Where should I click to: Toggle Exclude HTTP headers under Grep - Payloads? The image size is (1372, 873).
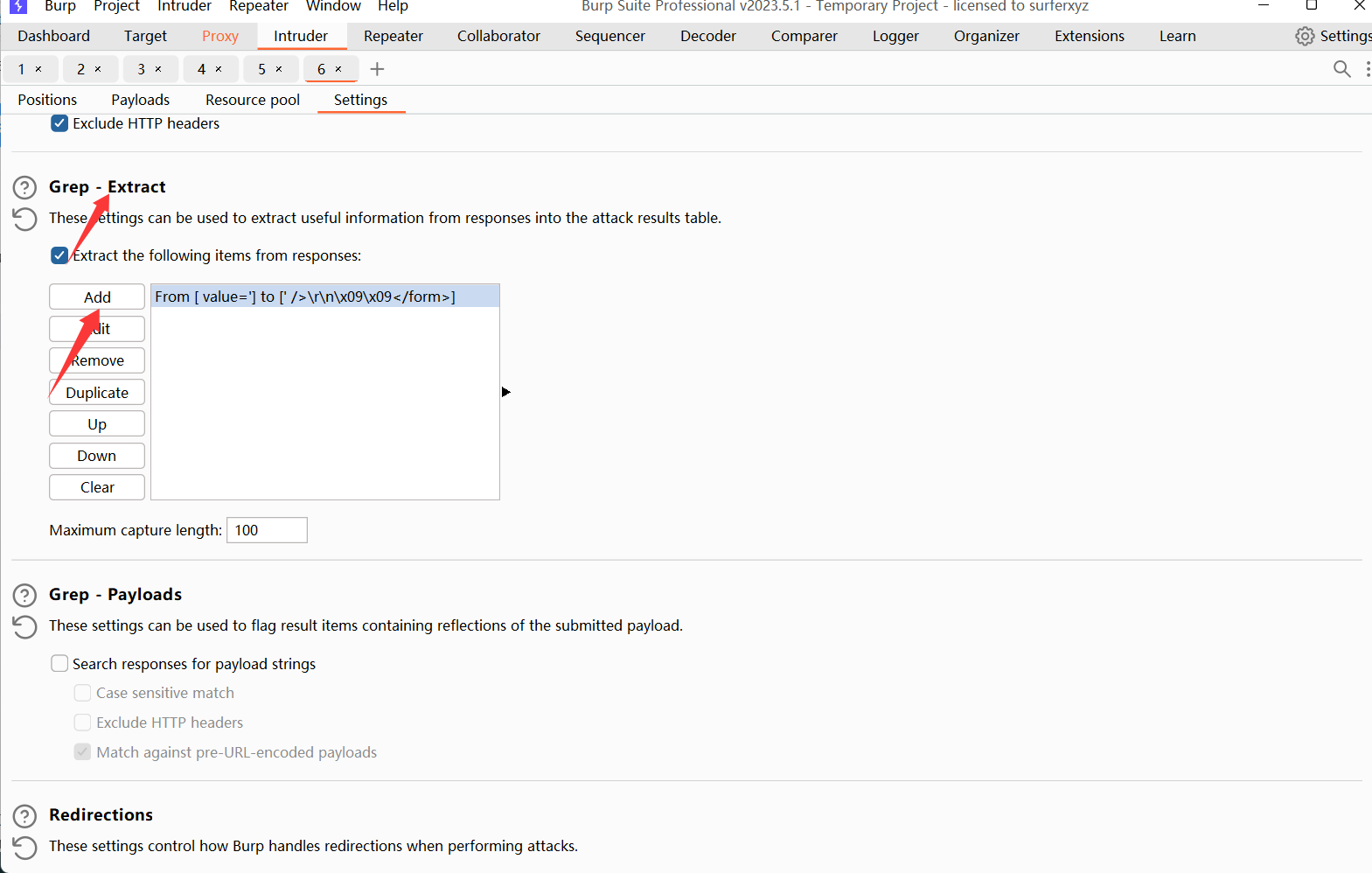point(82,723)
